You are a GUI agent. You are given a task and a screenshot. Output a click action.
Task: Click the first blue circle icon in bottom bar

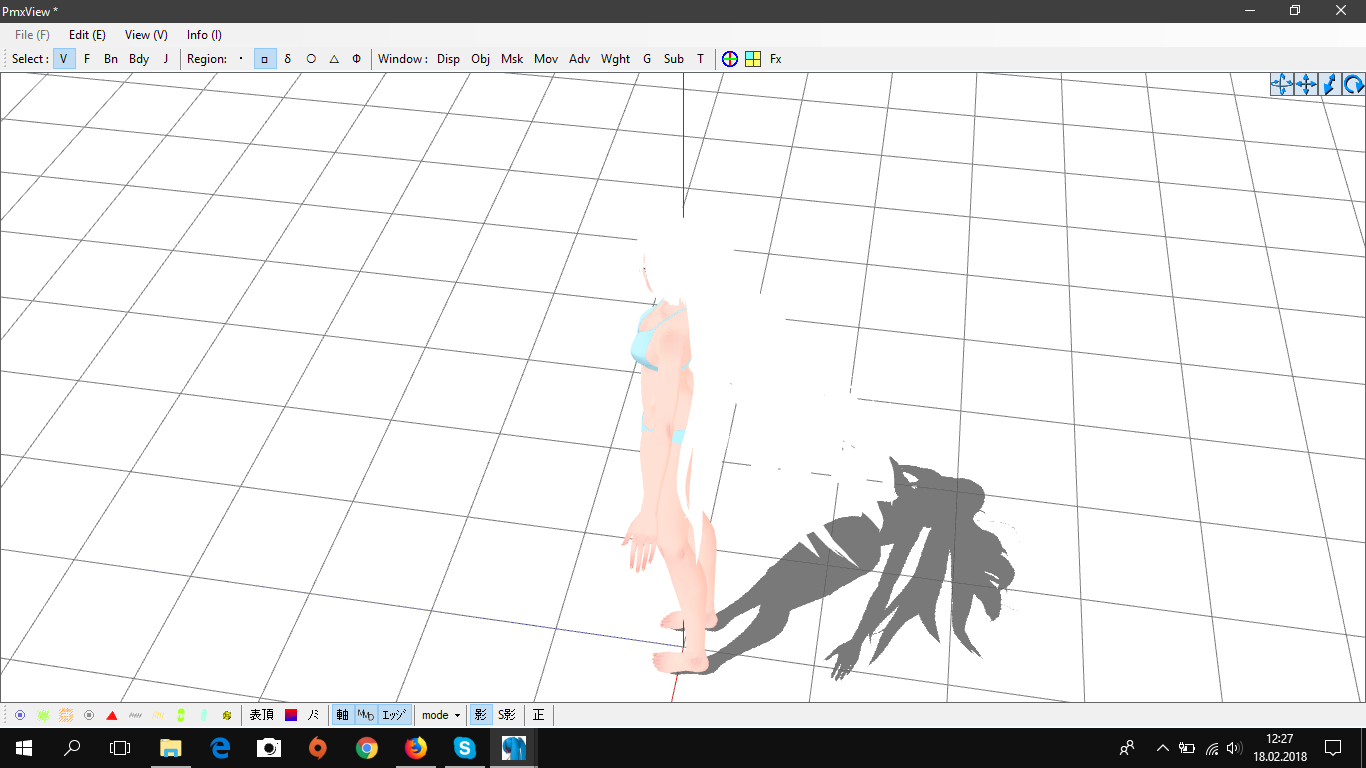(20, 715)
